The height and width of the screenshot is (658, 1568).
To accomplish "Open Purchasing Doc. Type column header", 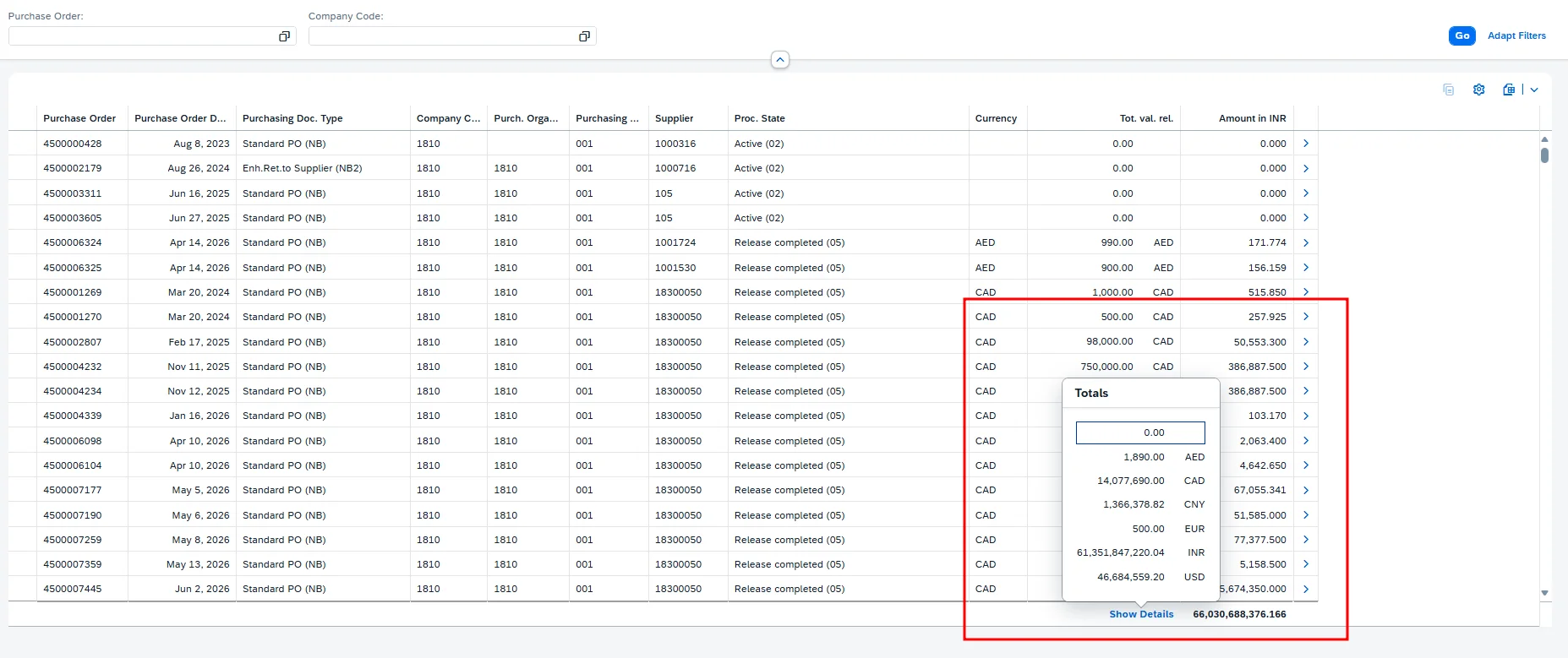I will coord(323,118).
